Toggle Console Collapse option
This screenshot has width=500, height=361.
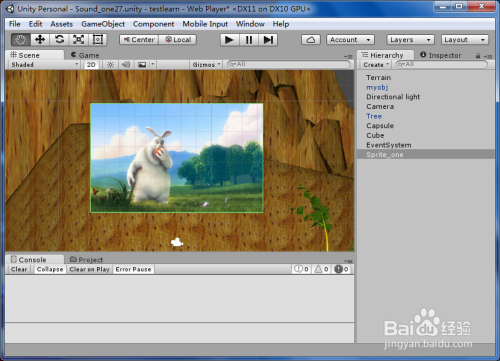click(x=50, y=269)
